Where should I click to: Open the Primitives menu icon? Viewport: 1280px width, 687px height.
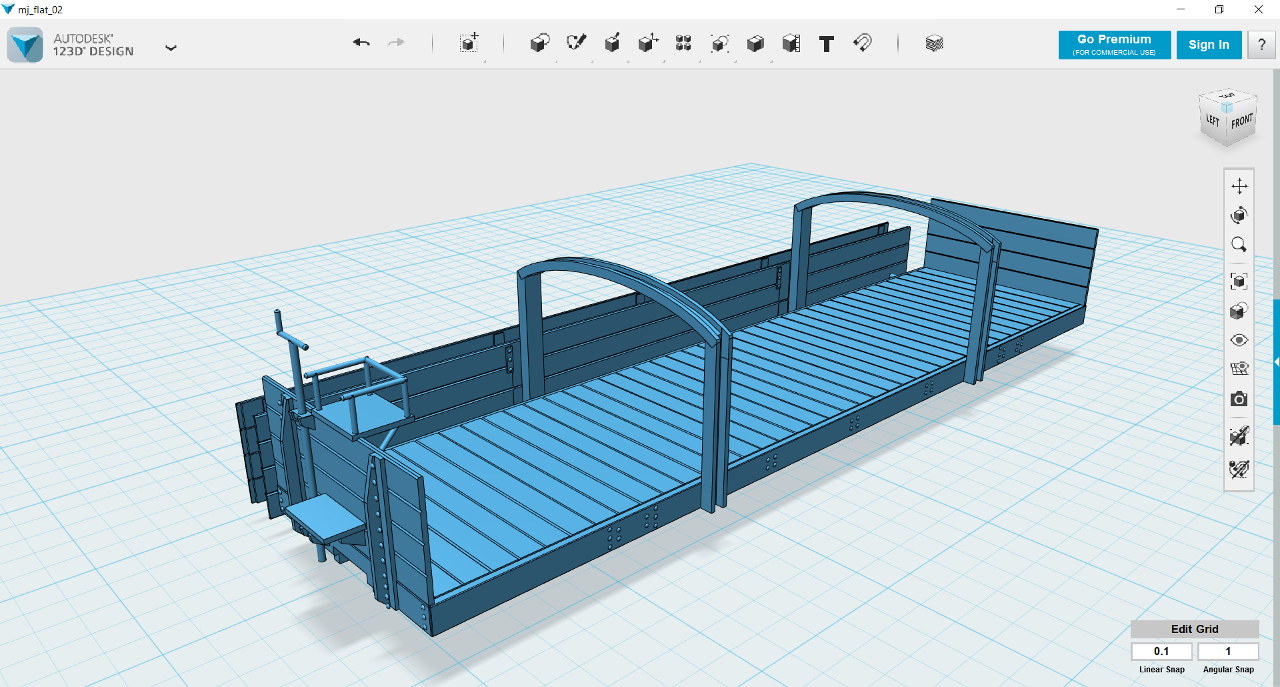coord(539,43)
